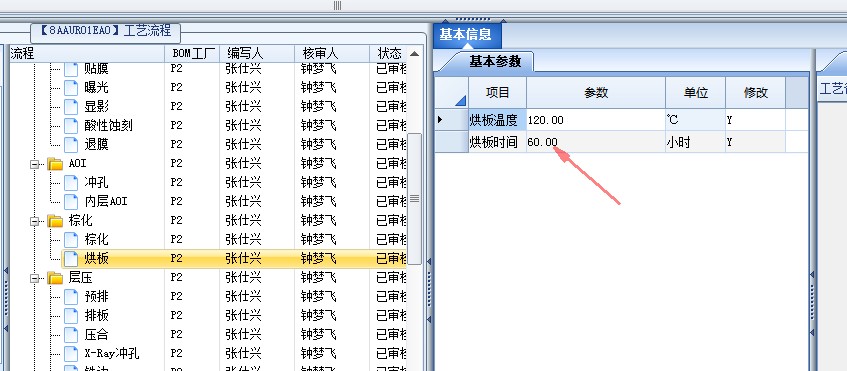
Task: Open the 基本参数 sub-tab
Action: point(495,61)
